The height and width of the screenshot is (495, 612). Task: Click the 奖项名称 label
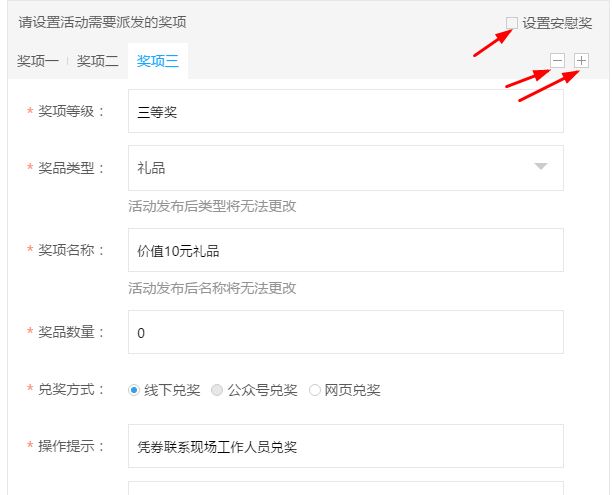pos(71,250)
